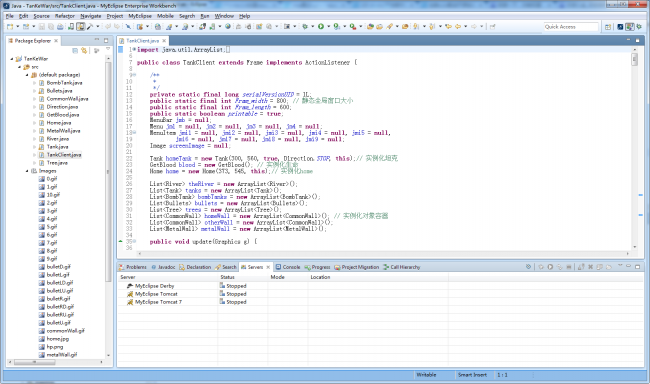
Task: Click the Open Perspective icon
Action: pos(608,27)
